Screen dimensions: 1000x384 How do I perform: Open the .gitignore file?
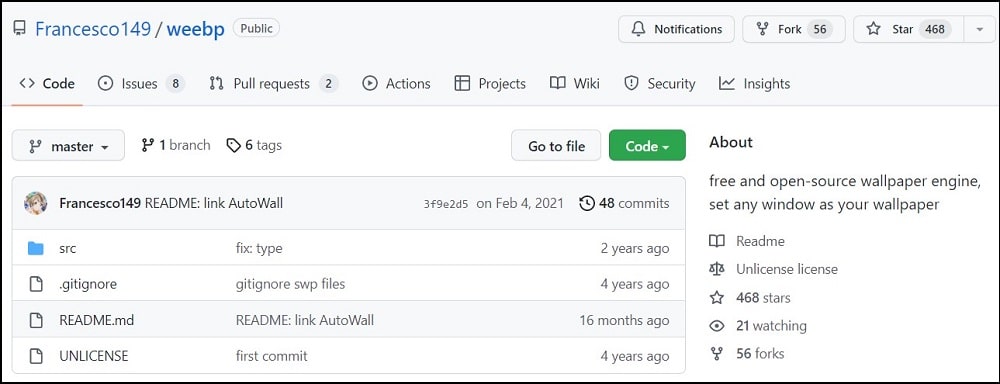click(88, 284)
